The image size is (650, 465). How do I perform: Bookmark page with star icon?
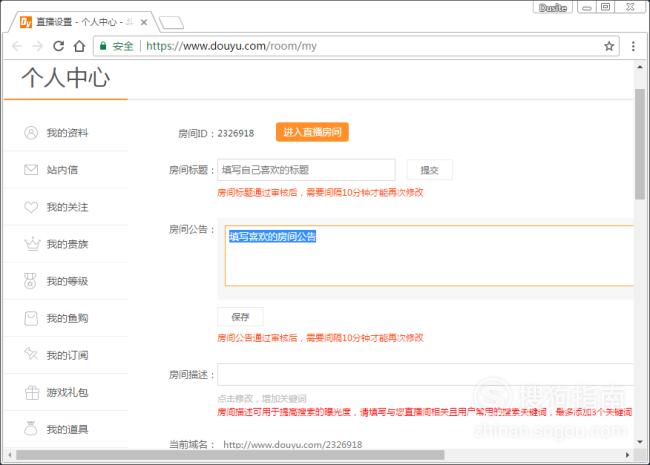point(609,46)
